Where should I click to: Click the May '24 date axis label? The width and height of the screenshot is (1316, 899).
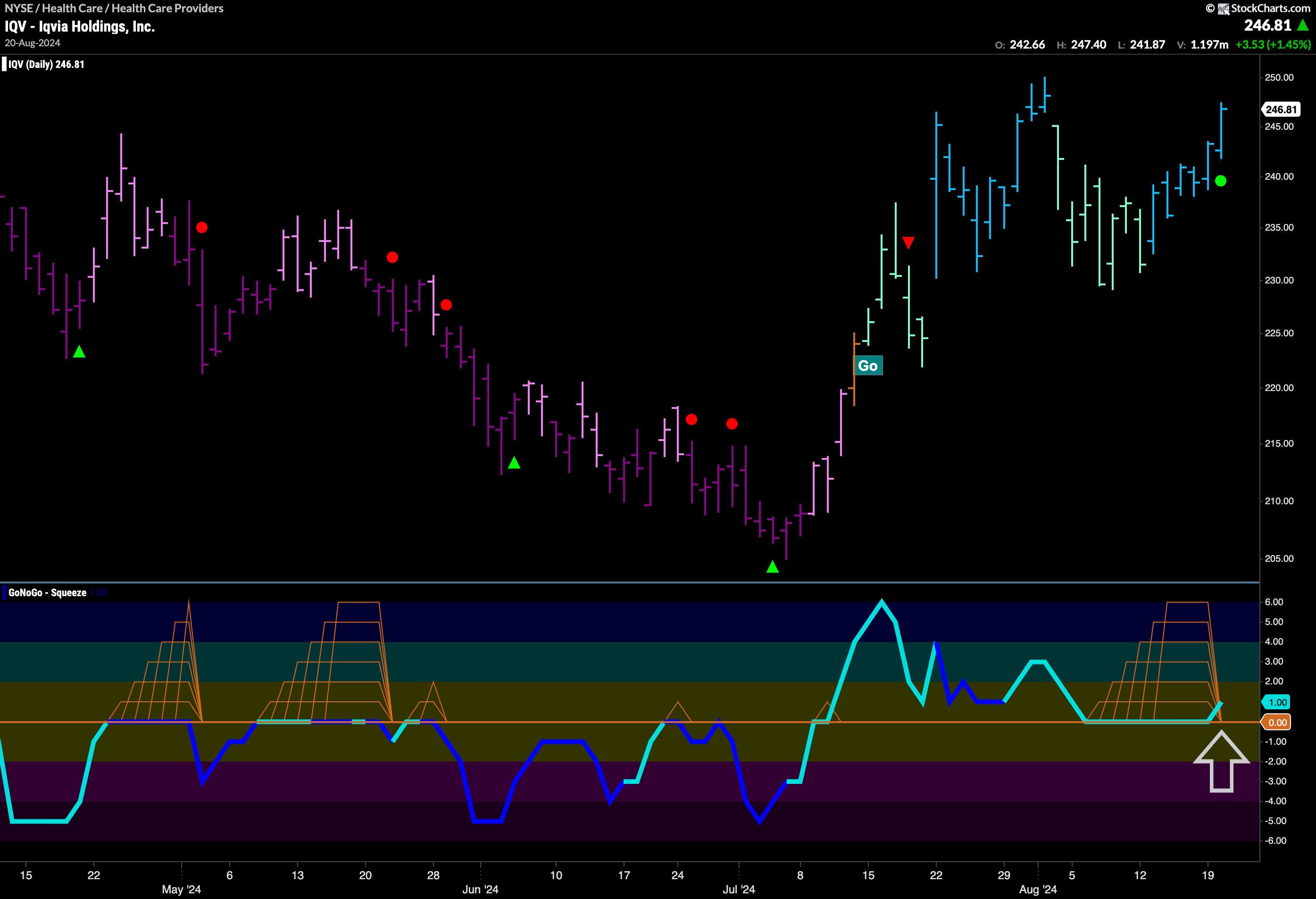tap(181, 890)
